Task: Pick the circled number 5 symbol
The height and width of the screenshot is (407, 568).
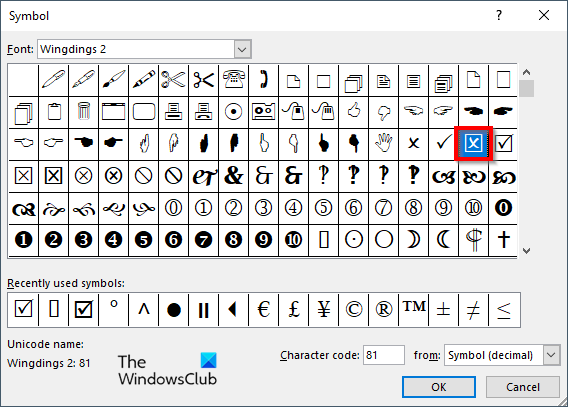Action: (x=324, y=208)
